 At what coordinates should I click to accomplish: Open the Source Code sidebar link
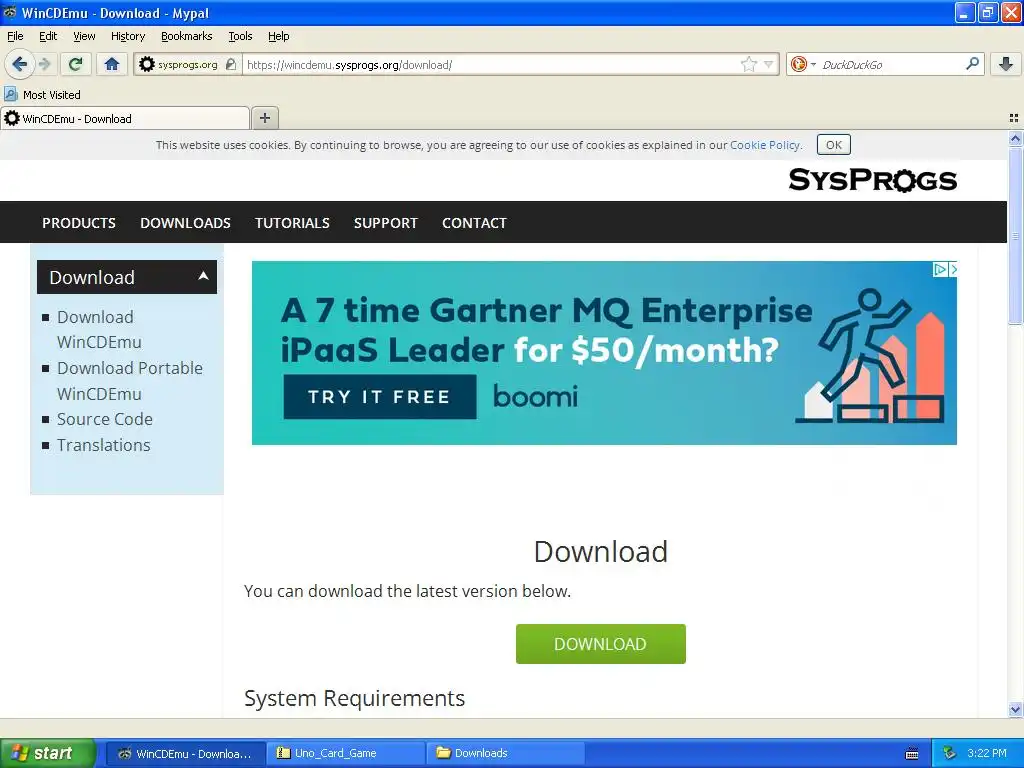(104, 419)
